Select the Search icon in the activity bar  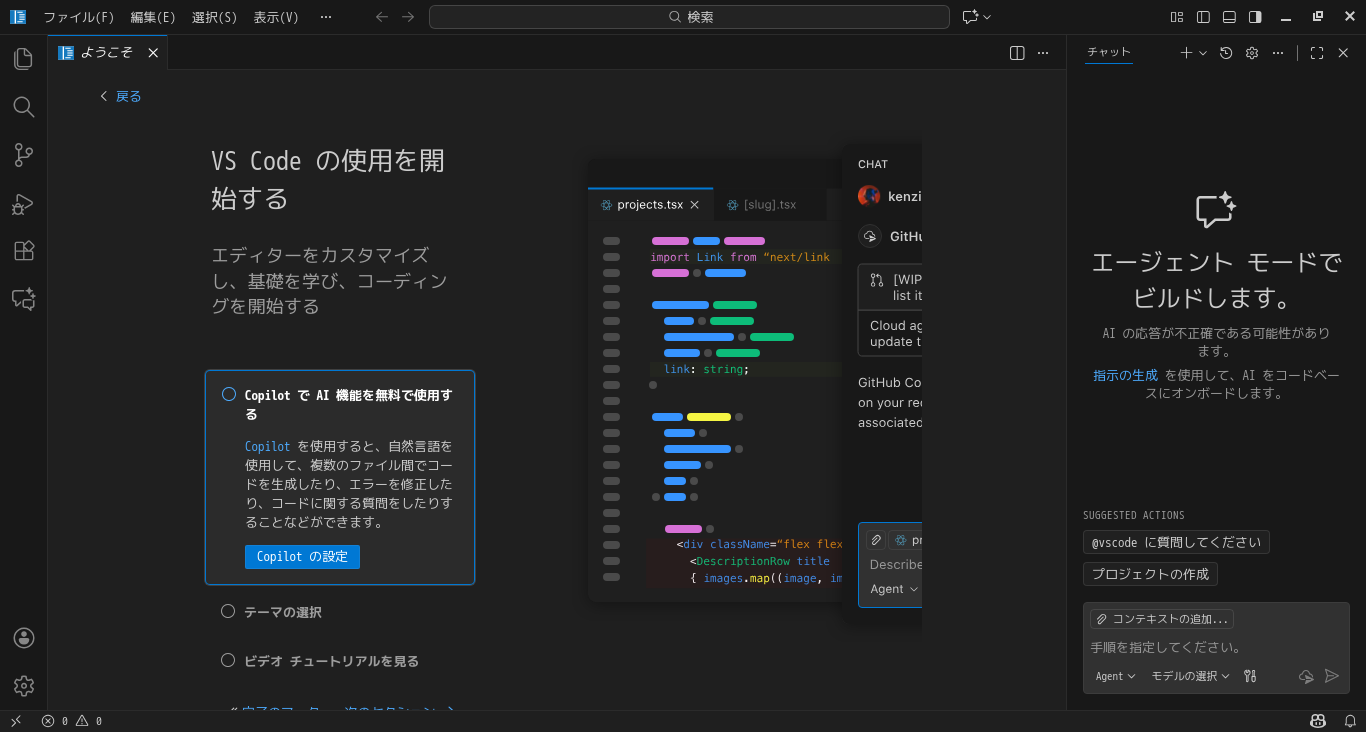click(23, 107)
